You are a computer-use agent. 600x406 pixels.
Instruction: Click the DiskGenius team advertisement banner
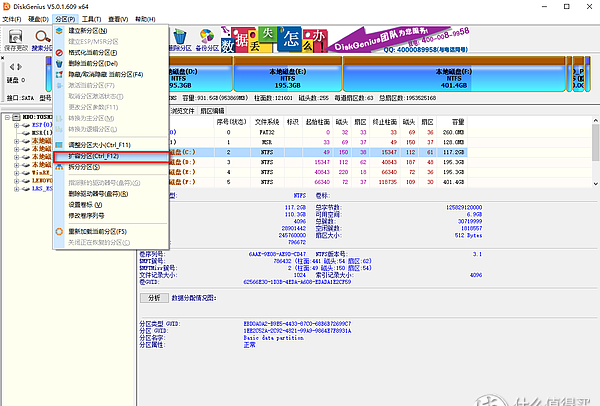[345, 39]
